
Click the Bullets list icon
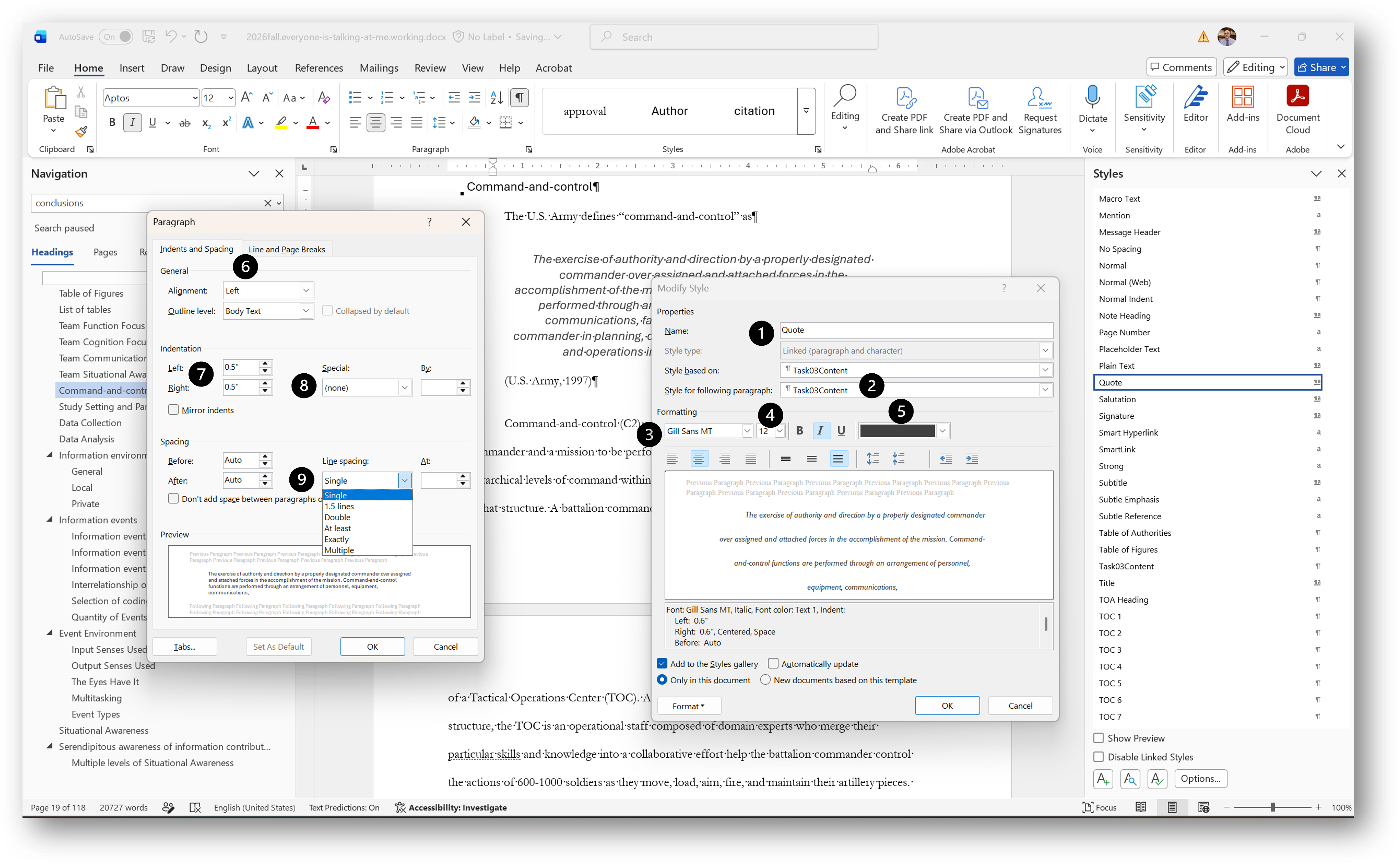(355, 98)
